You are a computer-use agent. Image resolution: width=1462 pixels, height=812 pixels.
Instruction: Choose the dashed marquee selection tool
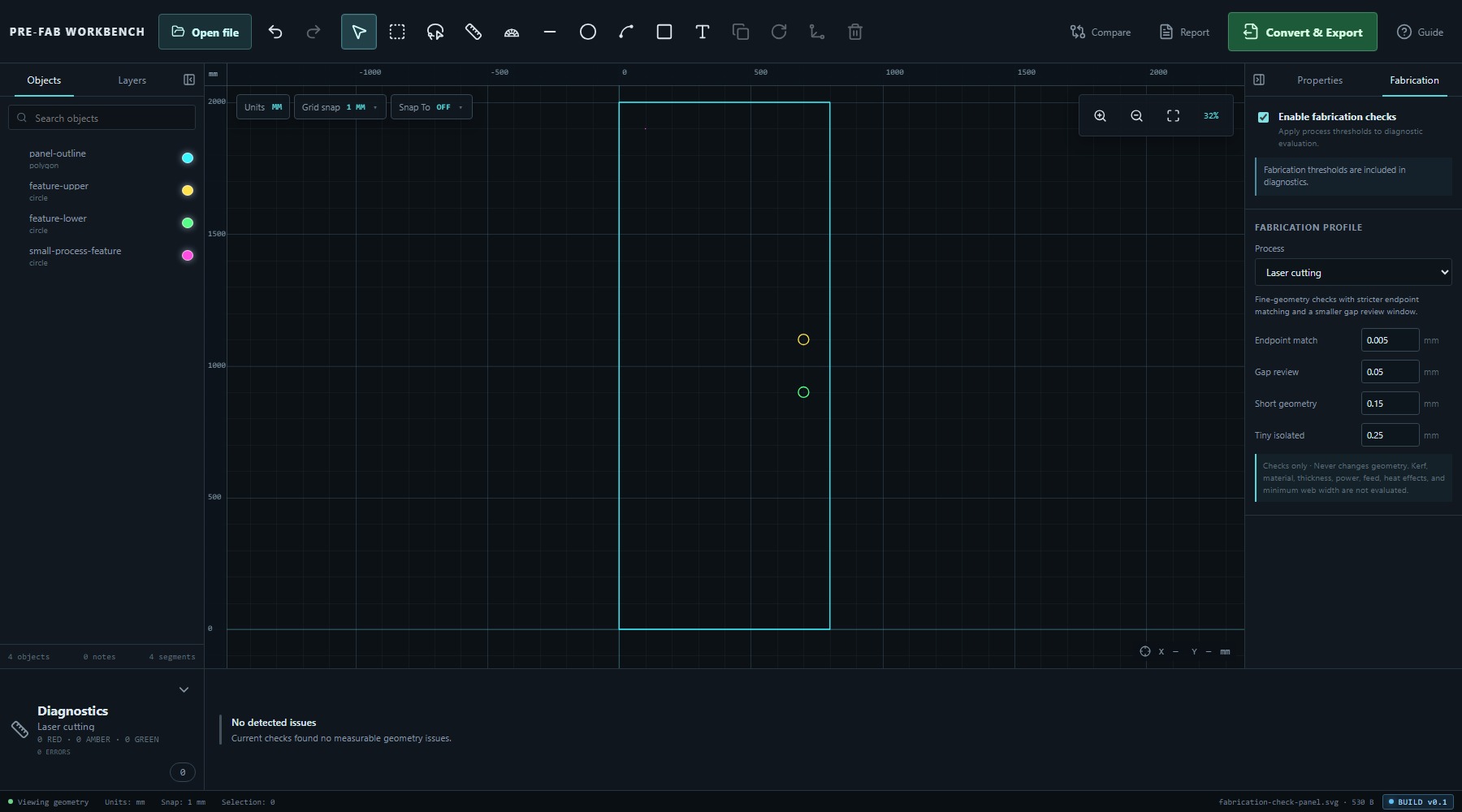point(397,32)
